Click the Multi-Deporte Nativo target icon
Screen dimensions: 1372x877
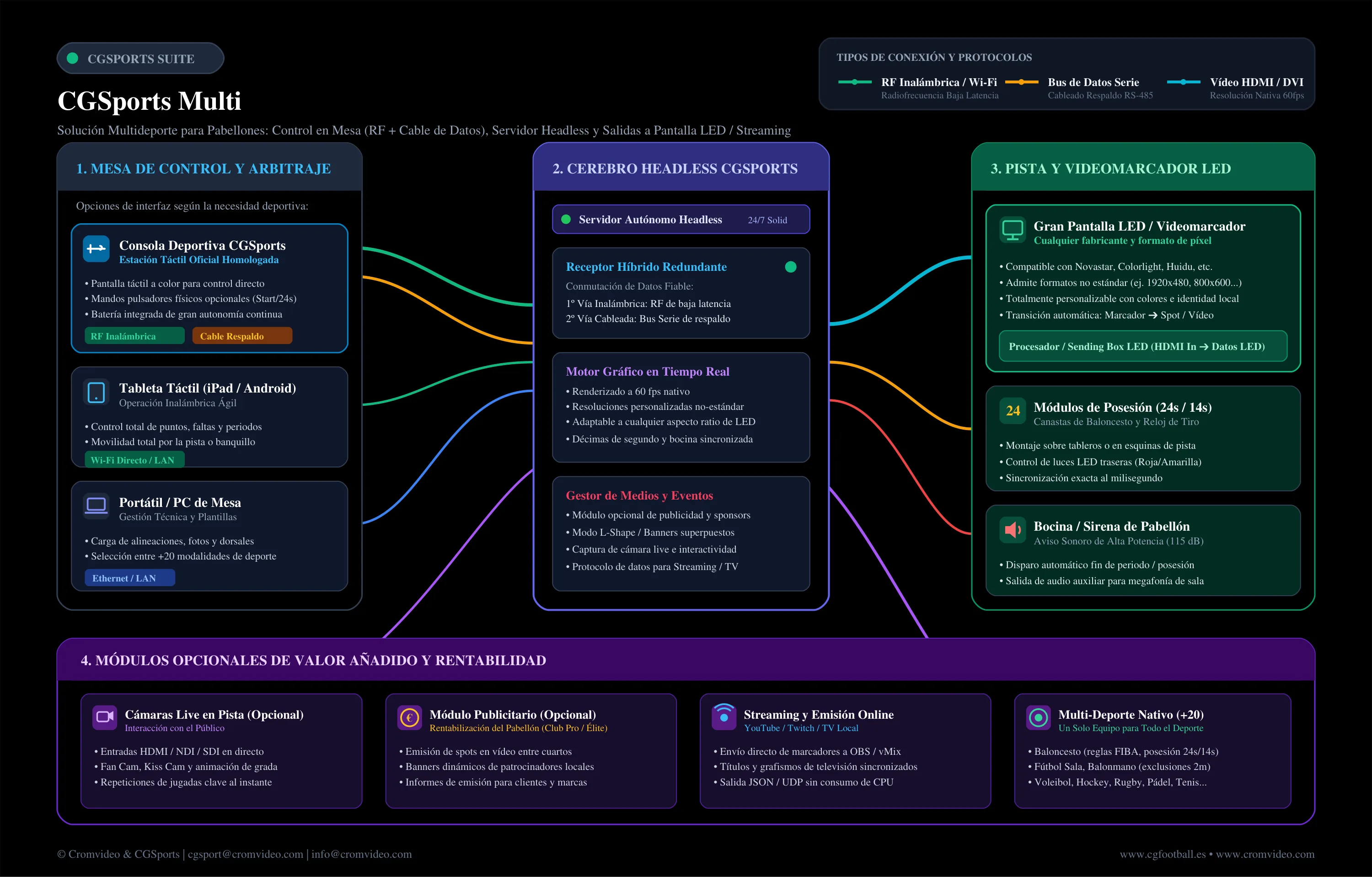click(x=1038, y=717)
